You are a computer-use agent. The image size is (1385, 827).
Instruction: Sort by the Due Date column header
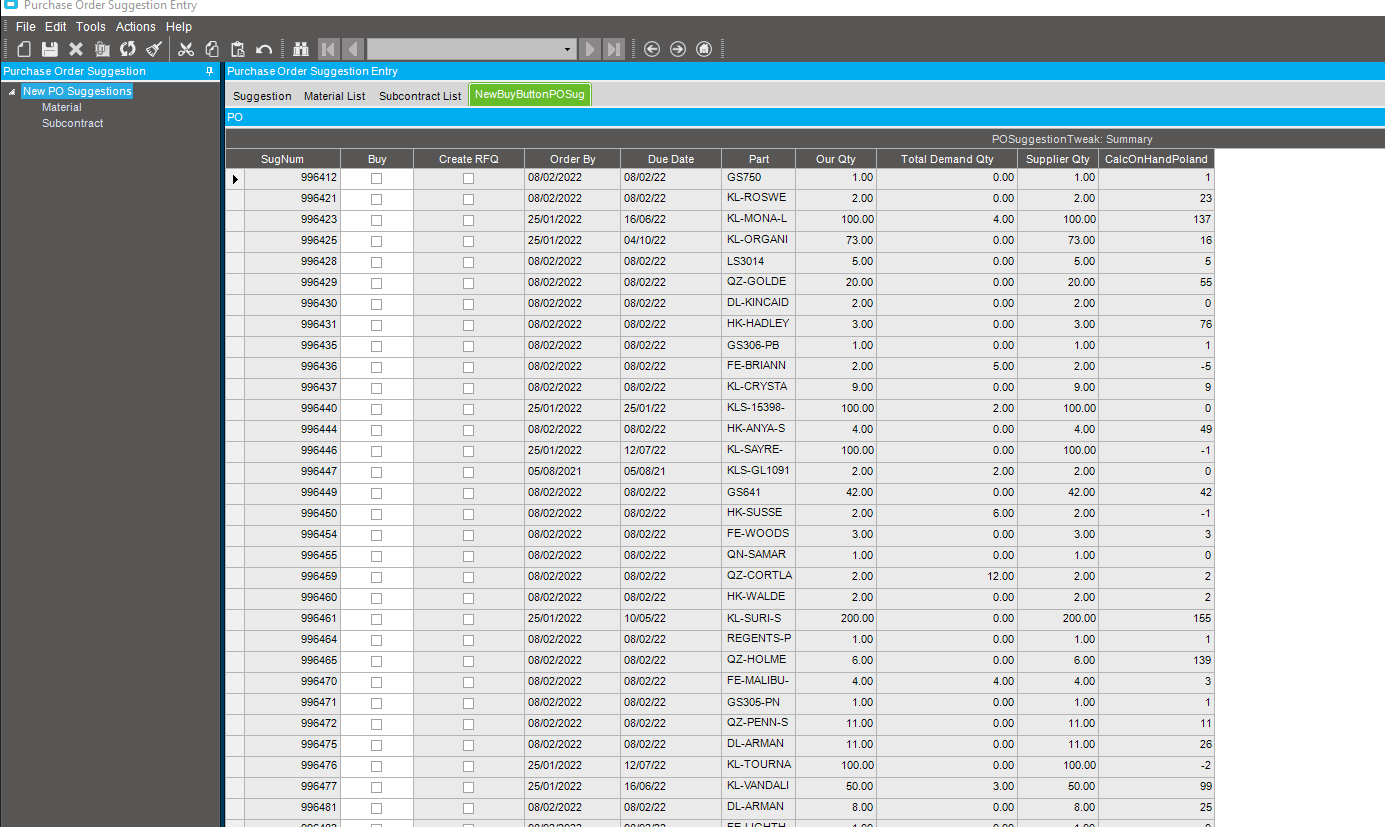pos(671,159)
